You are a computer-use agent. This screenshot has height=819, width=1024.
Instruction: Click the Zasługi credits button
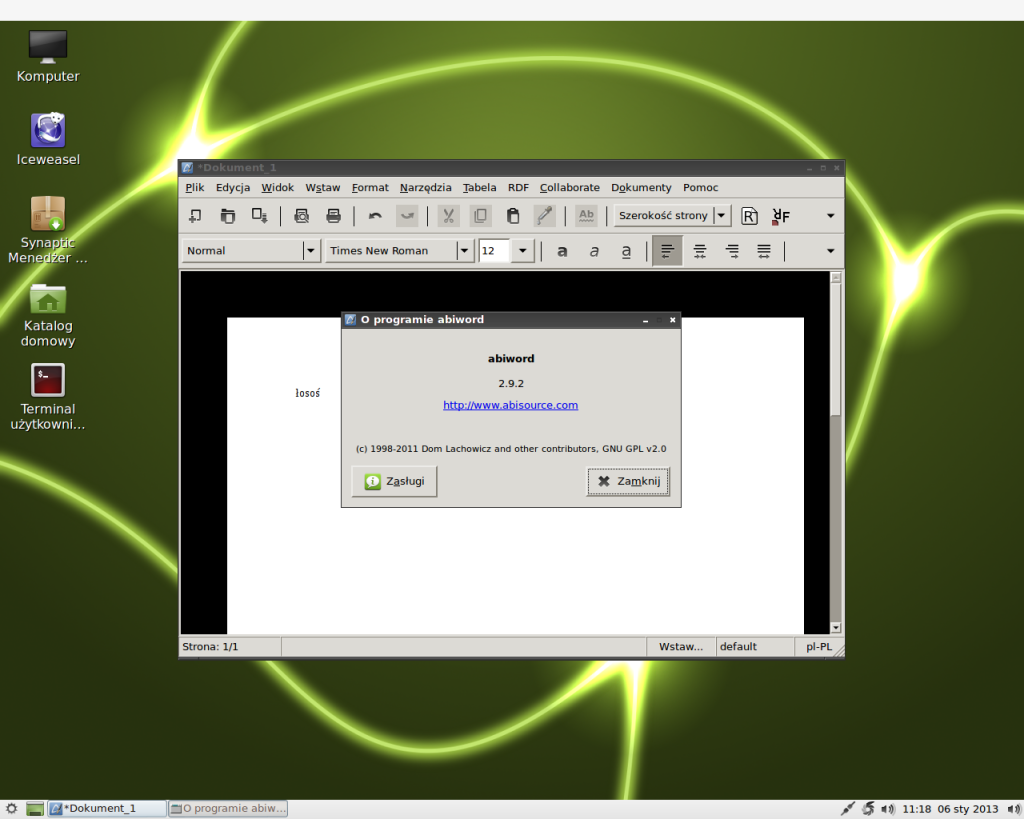click(x=394, y=481)
